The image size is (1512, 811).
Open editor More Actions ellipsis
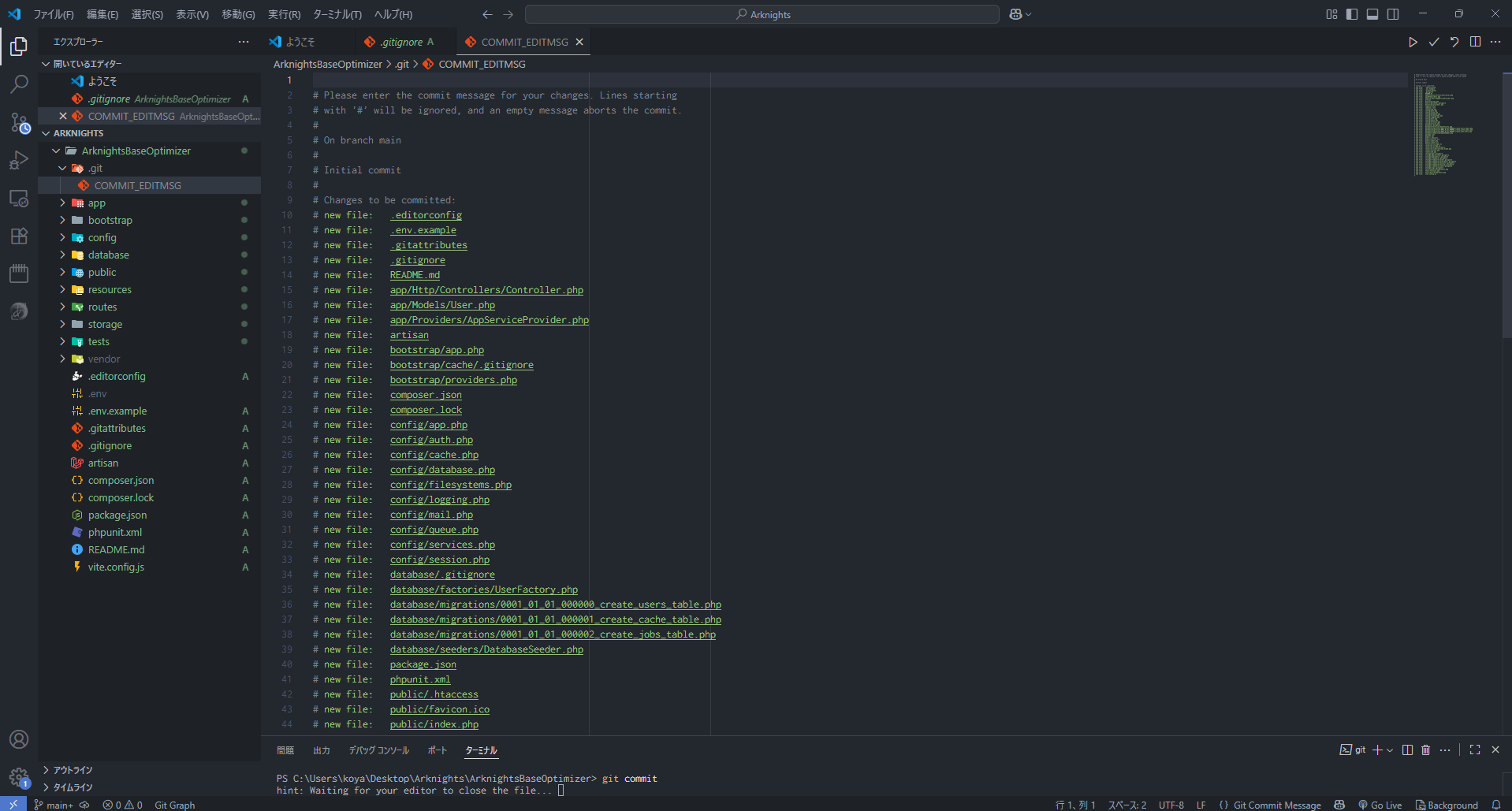click(x=1495, y=42)
